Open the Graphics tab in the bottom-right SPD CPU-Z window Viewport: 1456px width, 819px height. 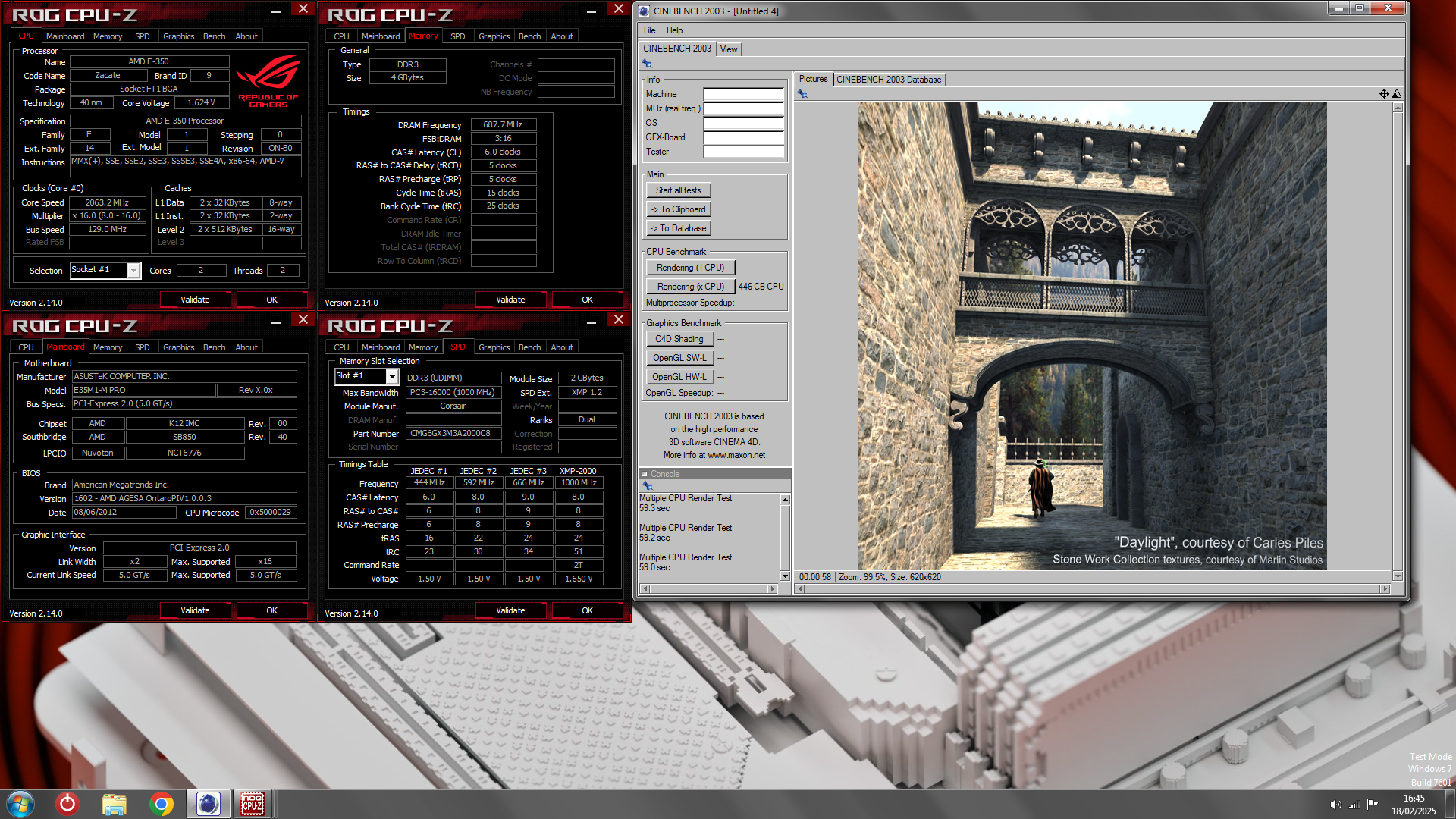(x=494, y=347)
